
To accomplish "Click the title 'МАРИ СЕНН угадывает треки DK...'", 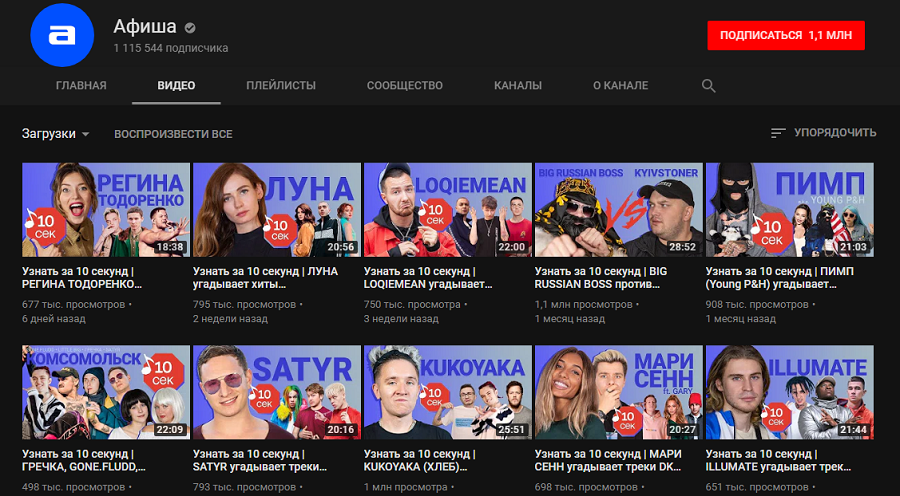I will tap(608, 461).
